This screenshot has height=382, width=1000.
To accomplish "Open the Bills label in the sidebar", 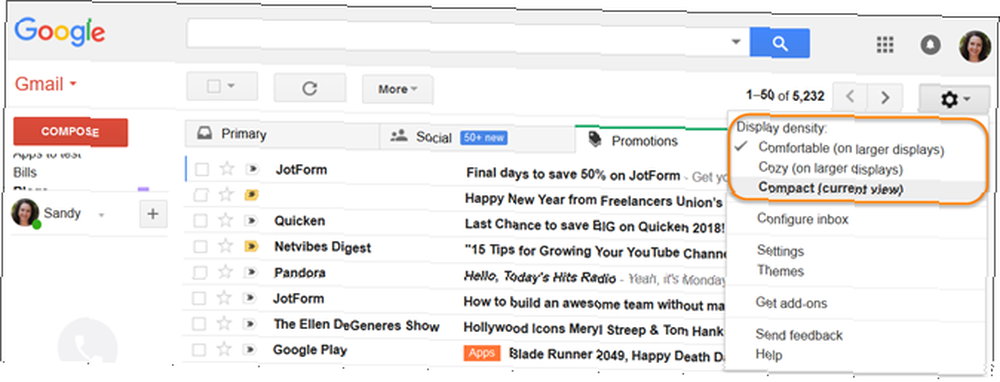I will (x=25, y=172).
